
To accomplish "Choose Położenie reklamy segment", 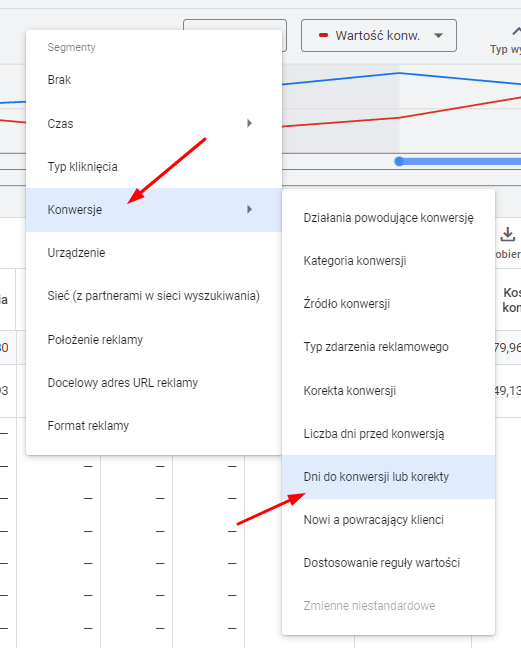I will coord(154,339).
